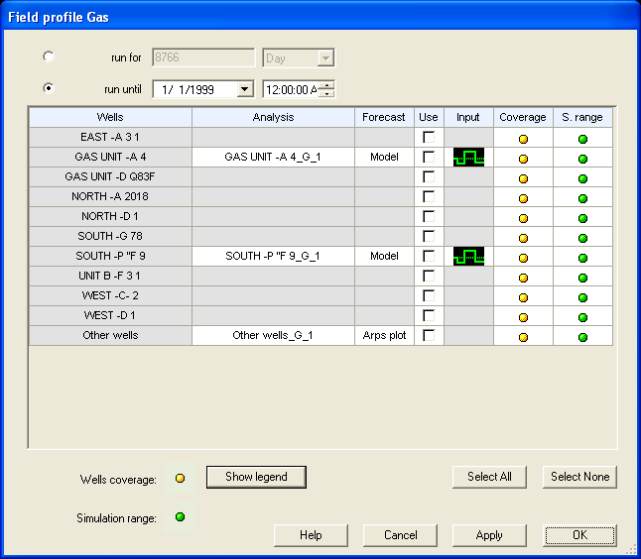Click the Select All button

pos(489,477)
